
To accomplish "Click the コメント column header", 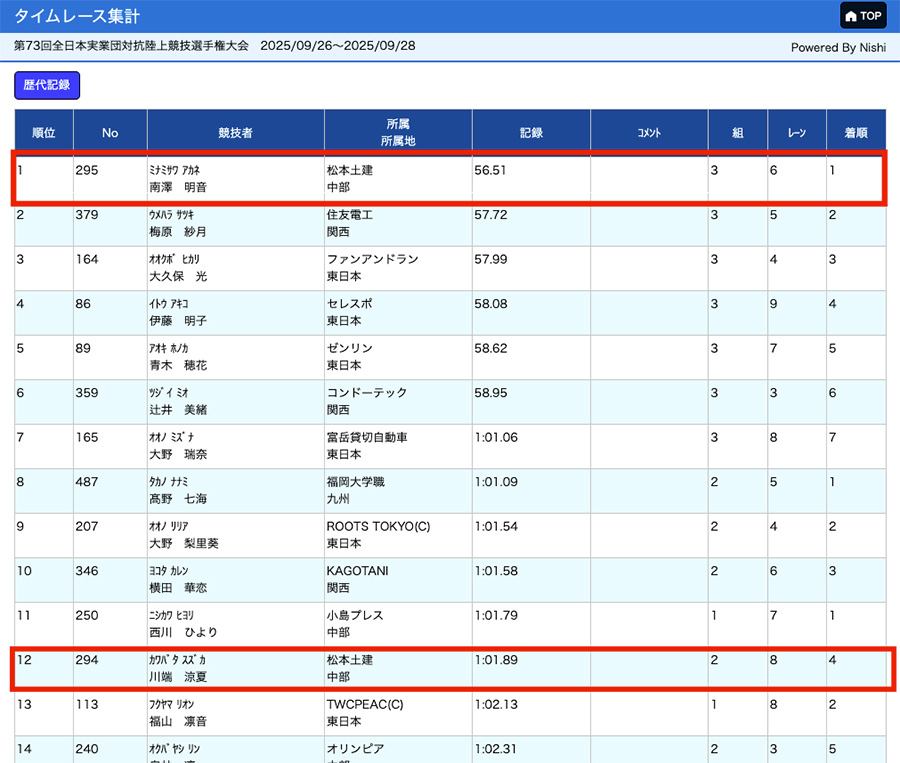I will (x=649, y=132).
